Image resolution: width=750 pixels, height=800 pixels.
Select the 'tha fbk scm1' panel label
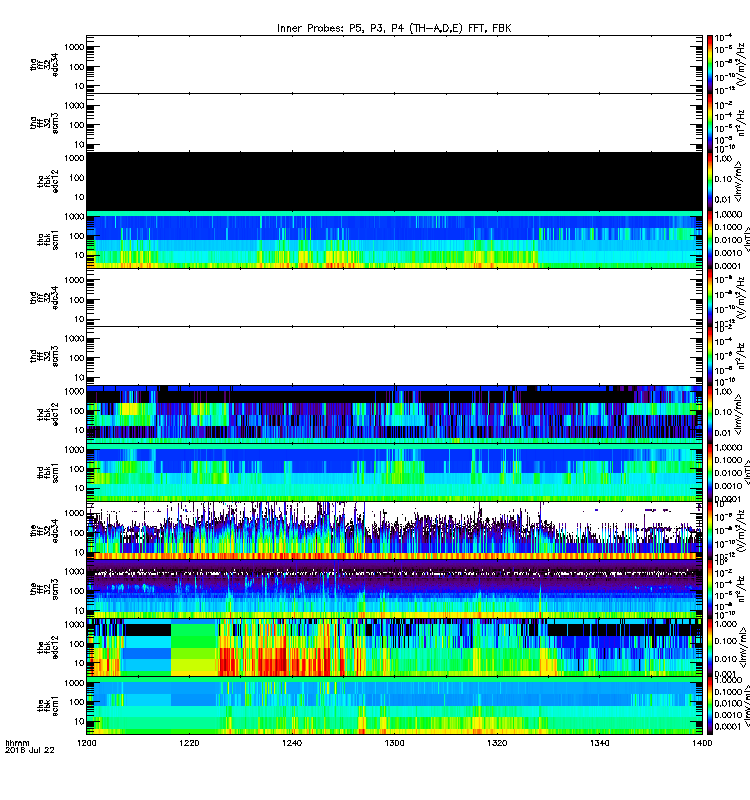coord(48,240)
